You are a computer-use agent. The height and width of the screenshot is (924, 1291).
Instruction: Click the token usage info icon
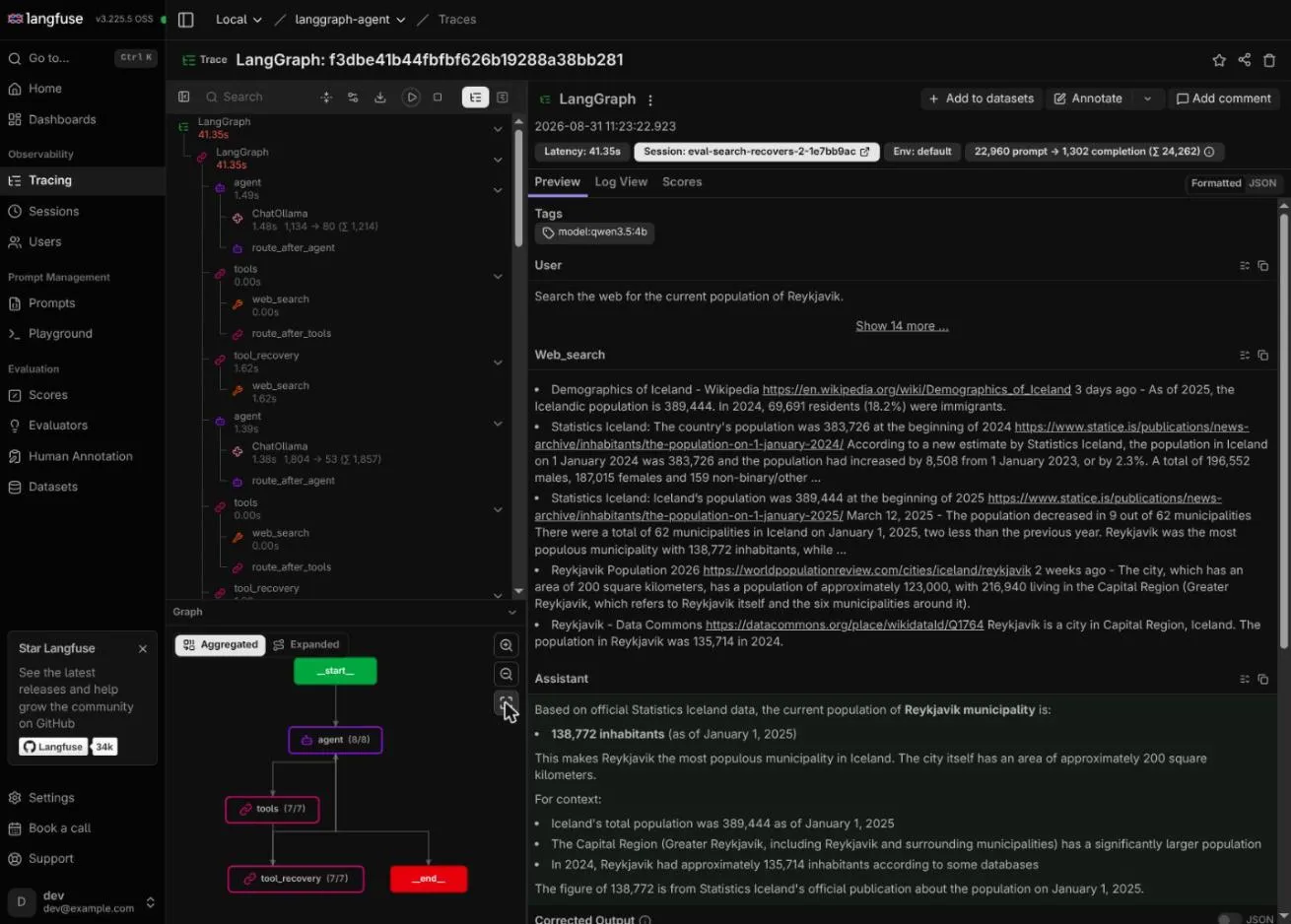pyautogui.click(x=1209, y=152)
